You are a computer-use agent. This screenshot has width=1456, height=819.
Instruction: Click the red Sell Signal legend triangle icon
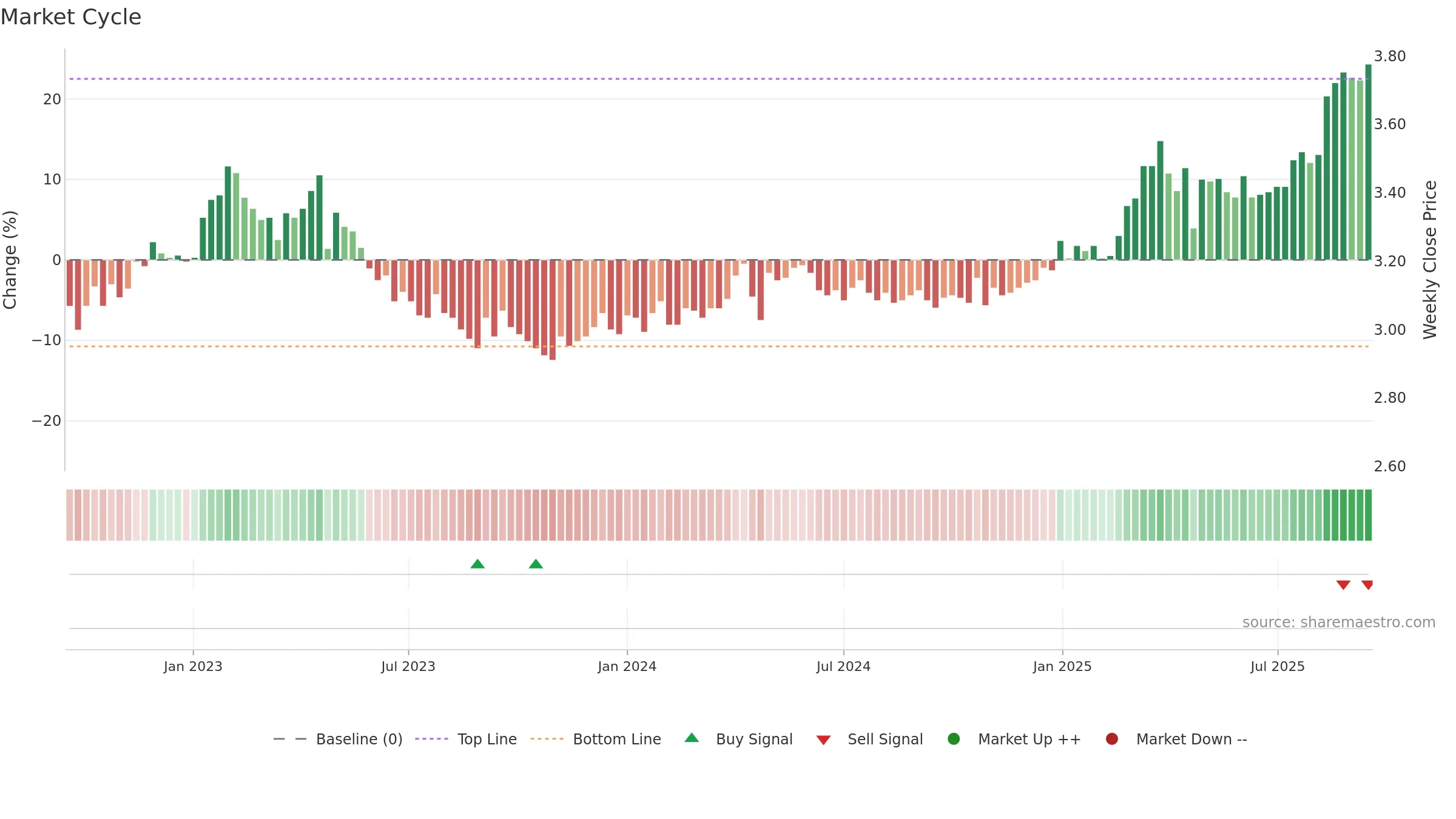[x=823, y=740]
